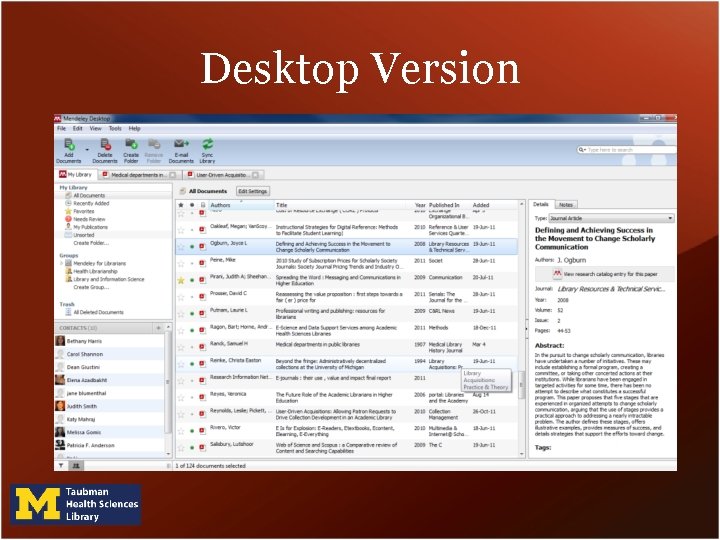
Task: Select the Reinke, Christa Easton row
Action: (x=347, y=364)
